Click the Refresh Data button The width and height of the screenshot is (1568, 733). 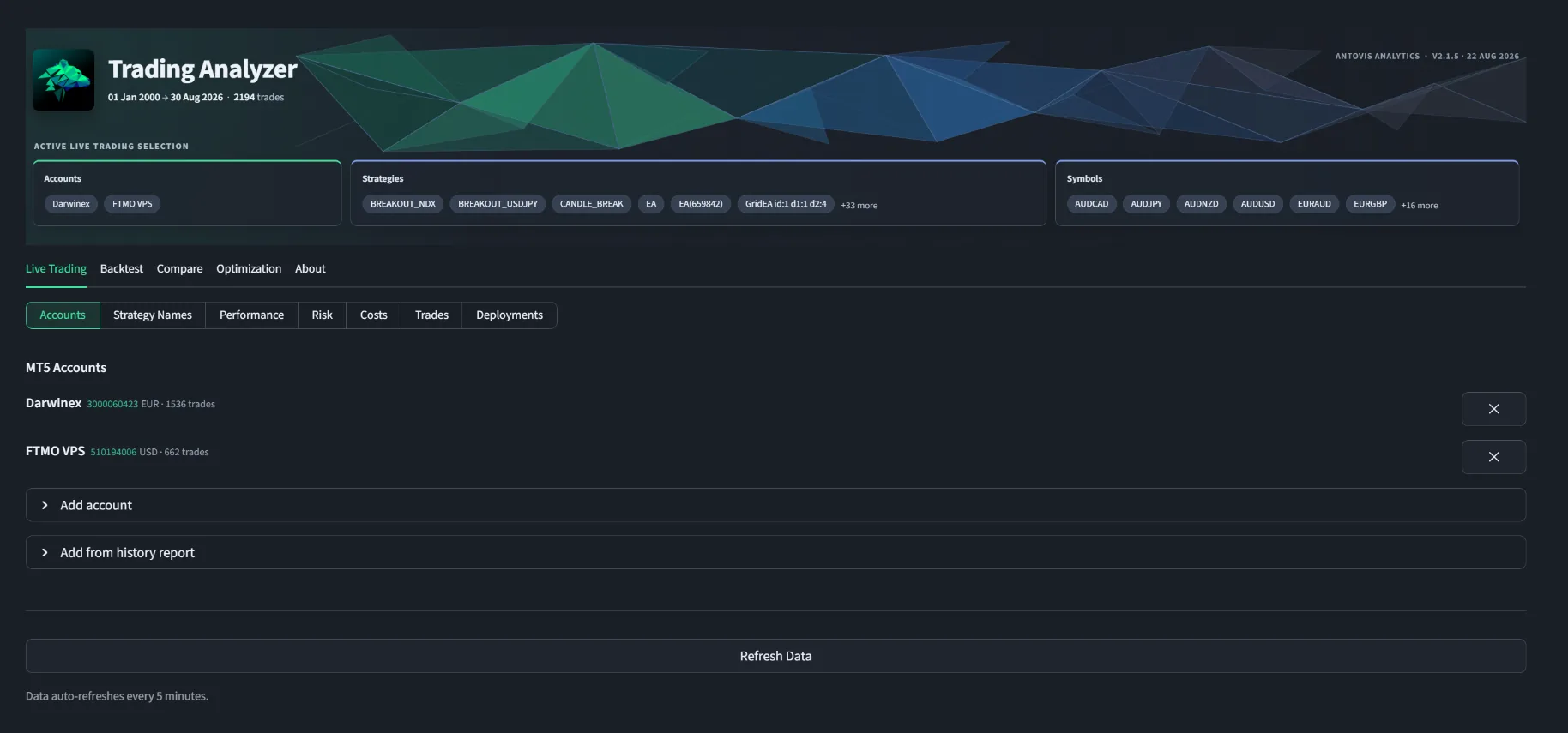pos(775,656)
